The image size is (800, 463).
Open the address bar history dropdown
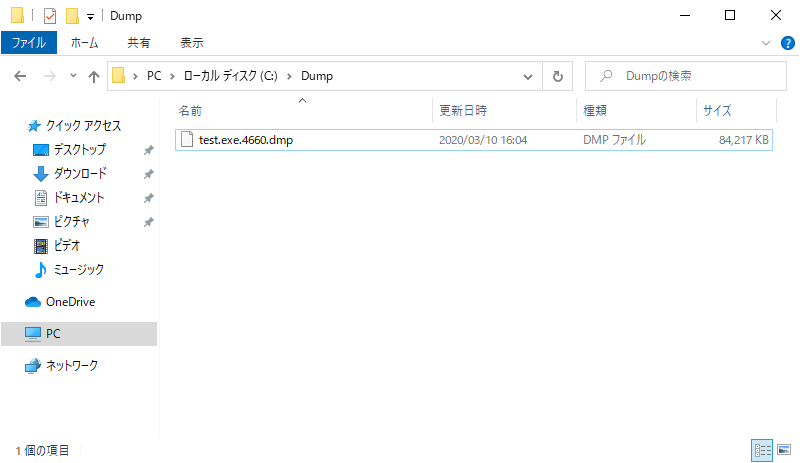click(528, 77)
